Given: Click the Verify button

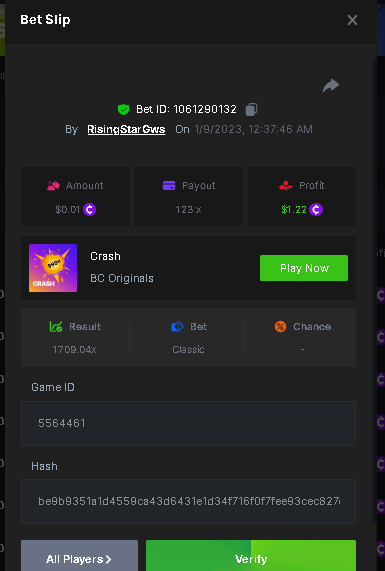Looking at the screenshot, I should coord(251,556).
